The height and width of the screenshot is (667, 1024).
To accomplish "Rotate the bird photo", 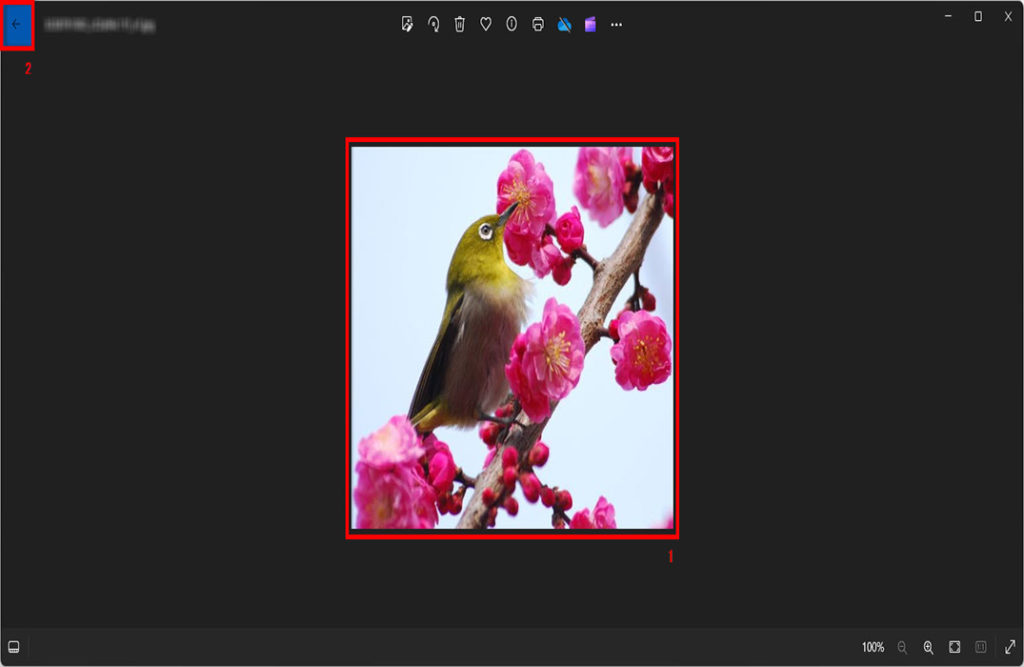I will [x=433, y=24].
